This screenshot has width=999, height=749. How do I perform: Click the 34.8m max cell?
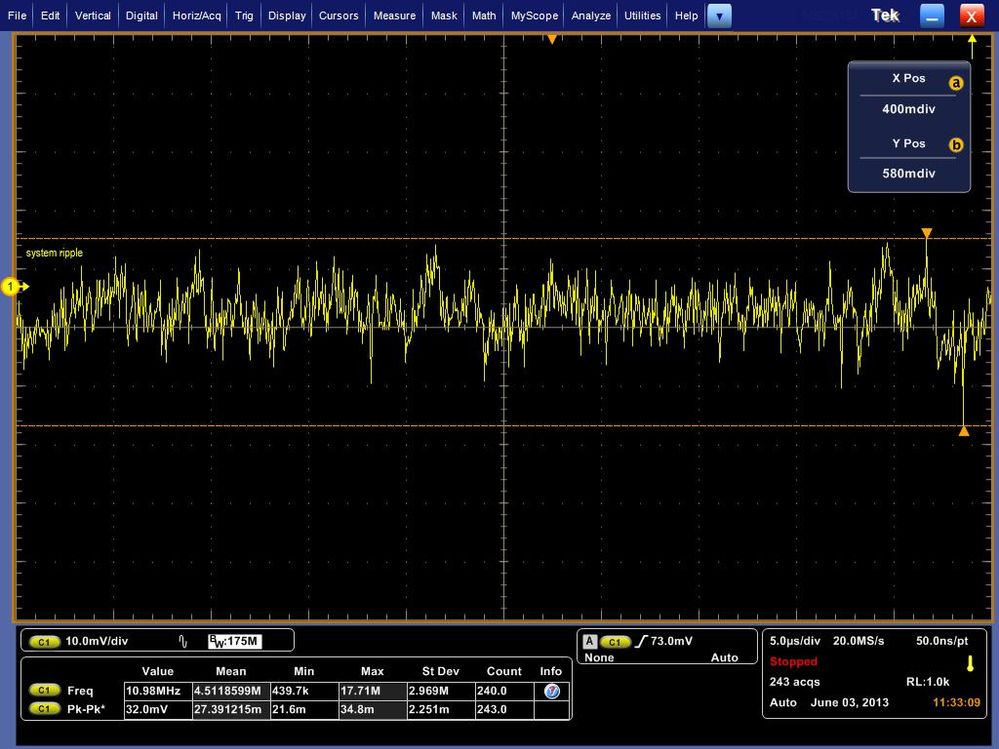coord(373,710)
